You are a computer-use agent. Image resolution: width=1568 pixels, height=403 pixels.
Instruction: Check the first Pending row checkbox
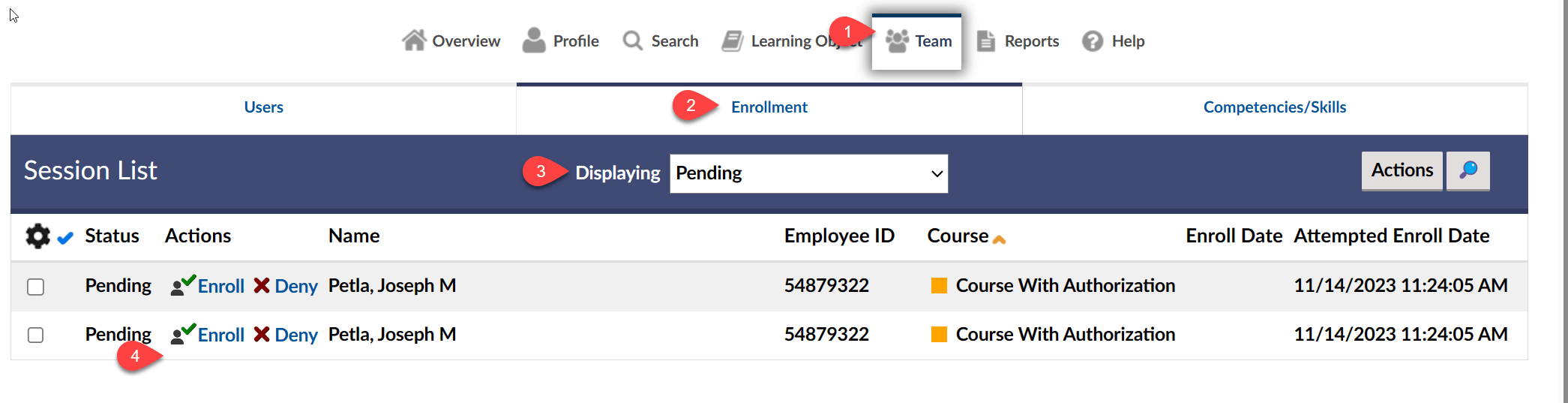point(35,287)
